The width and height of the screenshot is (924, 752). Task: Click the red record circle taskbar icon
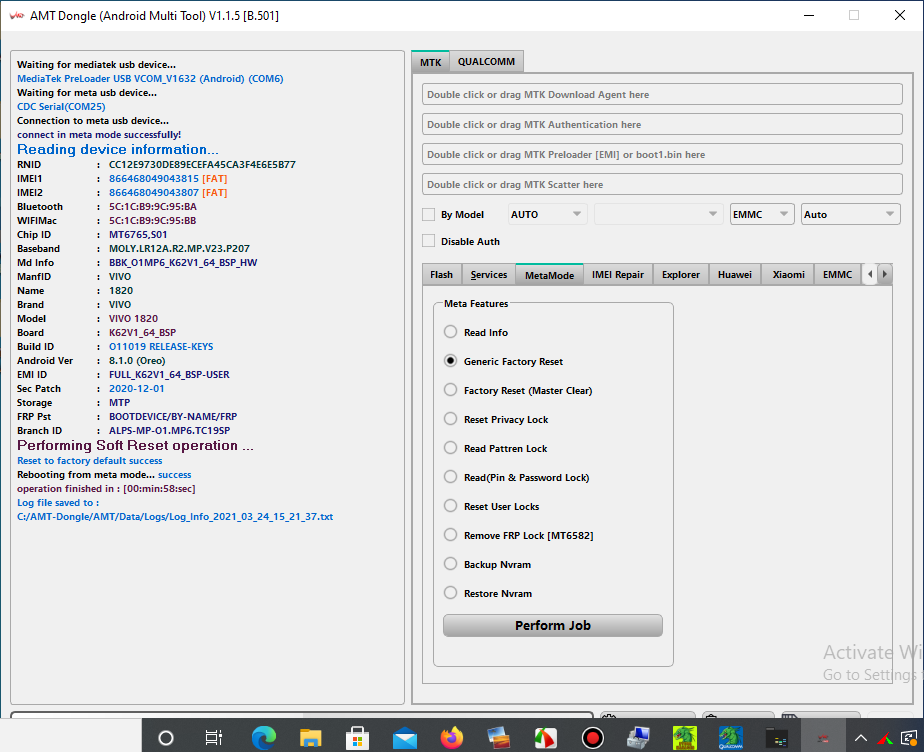pos(592,737)
